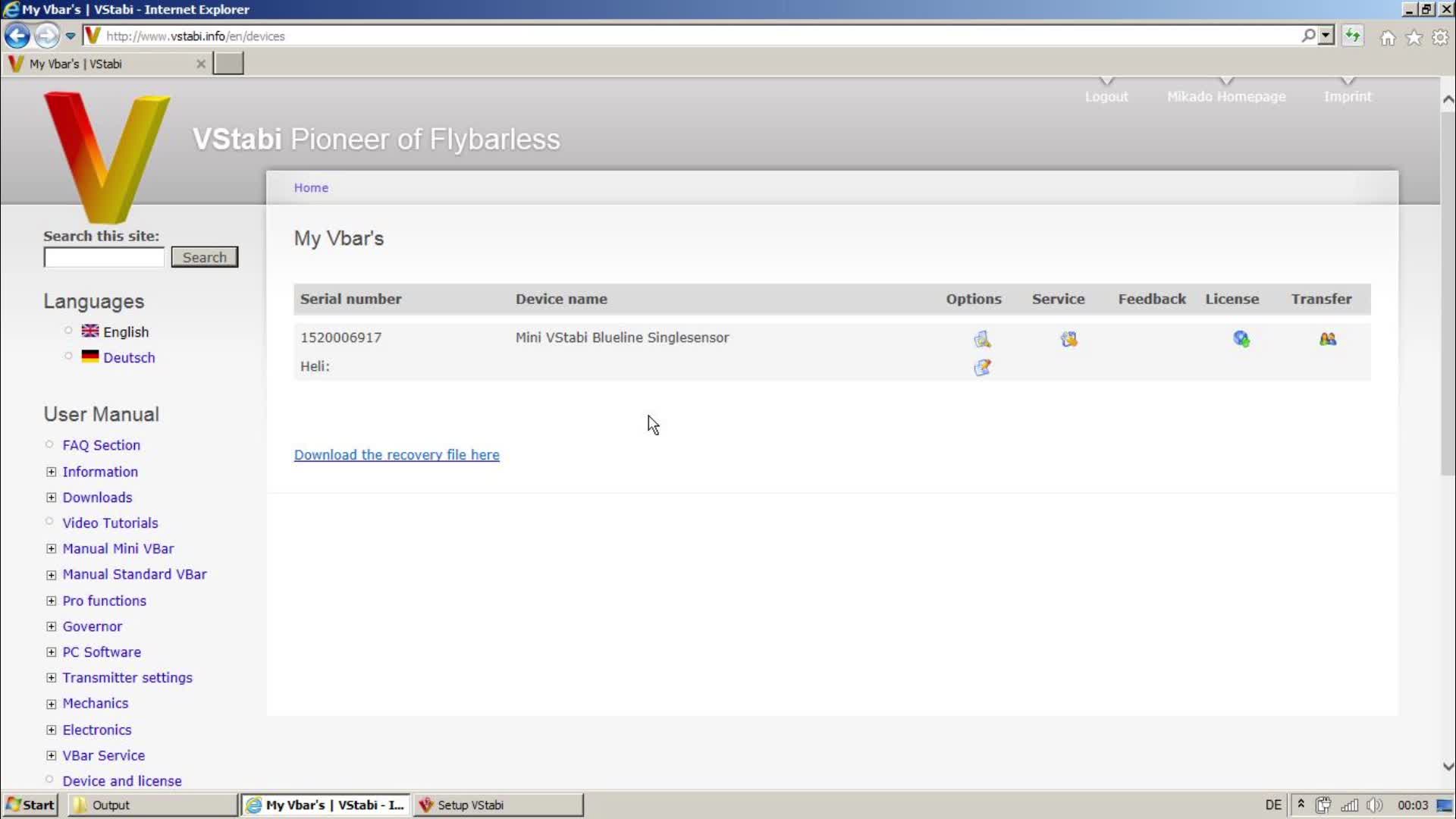The image size is (1456, 819).
Task: Open Options icon for device 1520006917
Action: [x=982, y=339]
